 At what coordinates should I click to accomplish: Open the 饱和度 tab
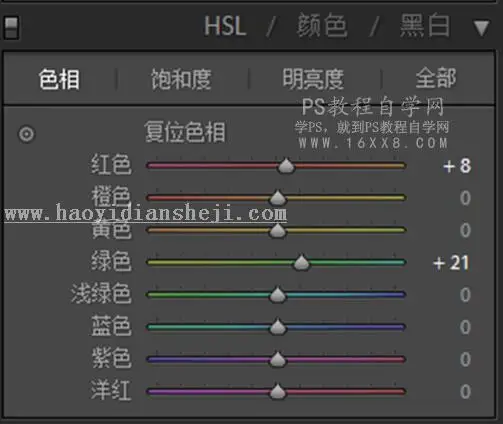(x=181, y=79)
